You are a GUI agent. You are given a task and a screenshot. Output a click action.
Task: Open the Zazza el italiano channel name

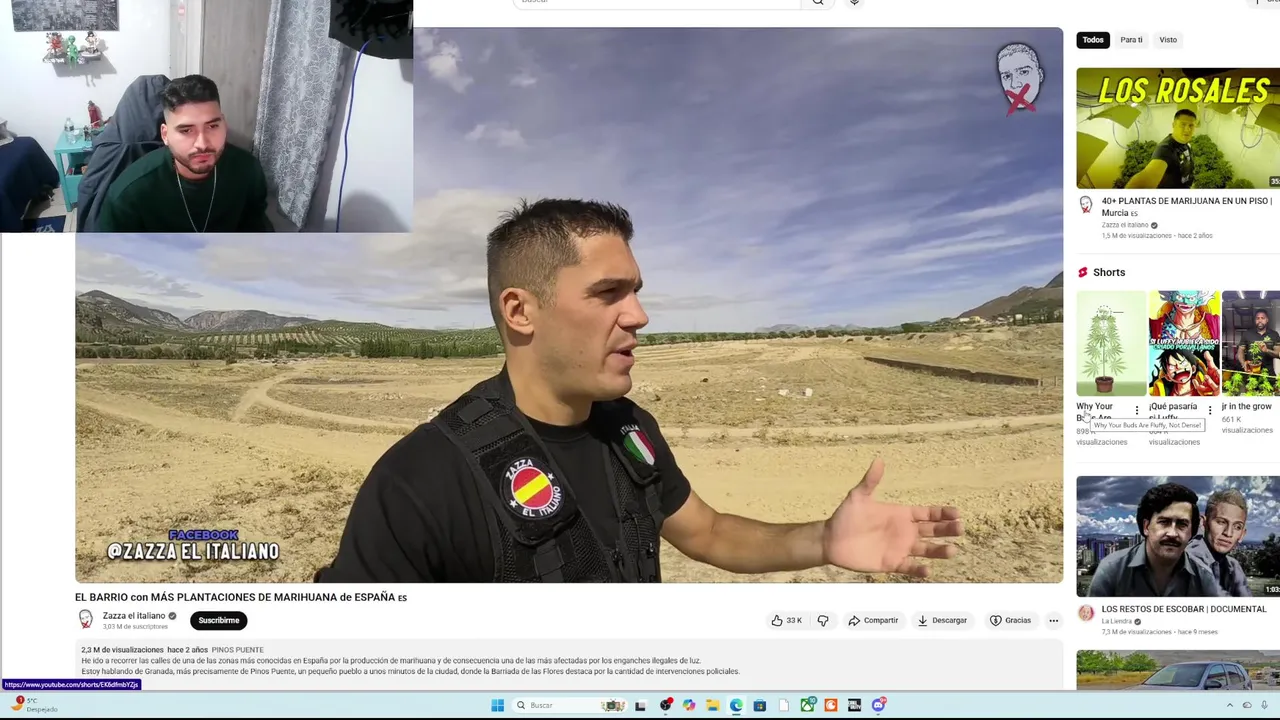click(134, 616)
